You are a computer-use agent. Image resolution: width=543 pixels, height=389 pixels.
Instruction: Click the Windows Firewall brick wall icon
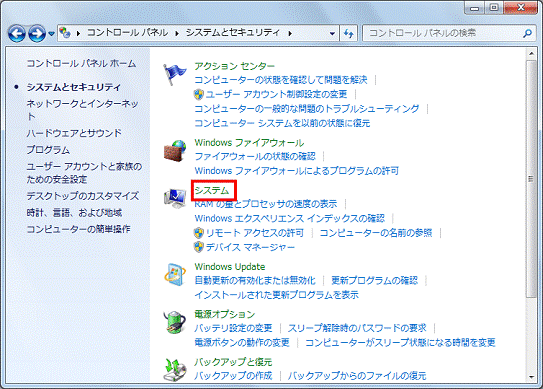[x=175, y=151]
